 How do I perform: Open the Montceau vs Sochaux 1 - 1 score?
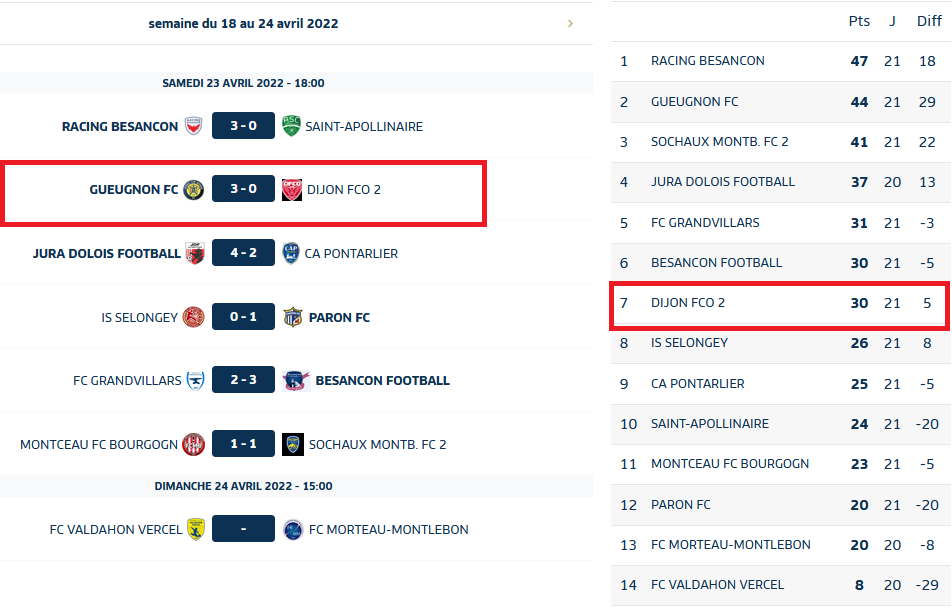(x=243, y=444)
